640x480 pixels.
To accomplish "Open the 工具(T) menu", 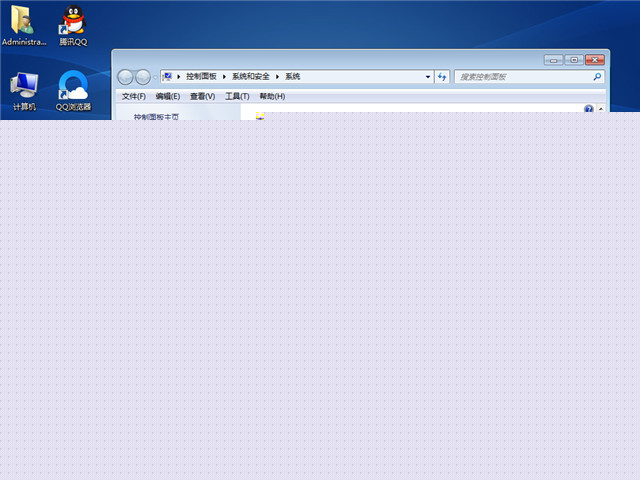I will coord(237,96).
